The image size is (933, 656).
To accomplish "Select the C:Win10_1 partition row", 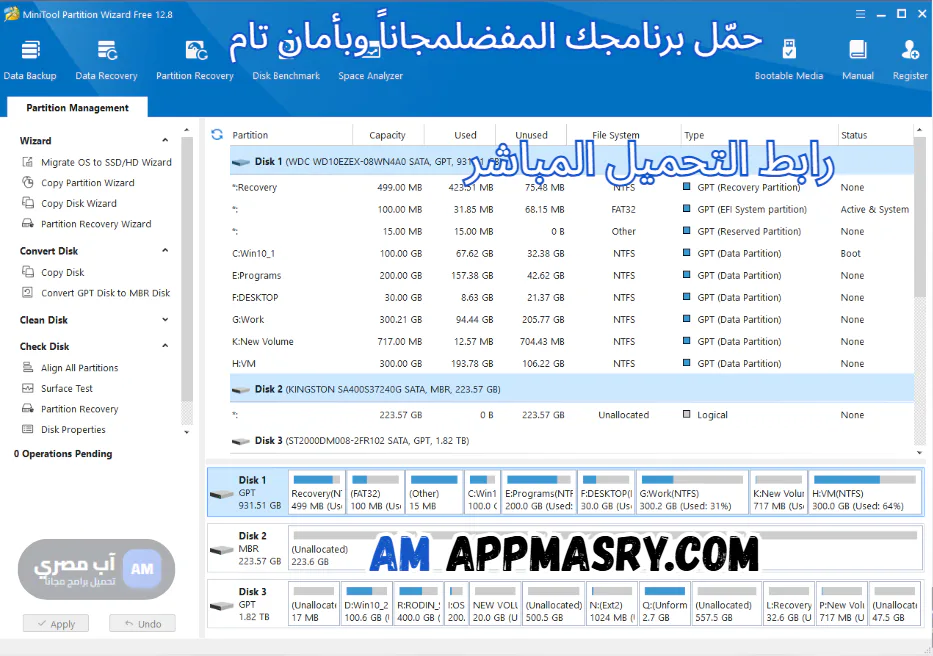I will pos(572,254).
